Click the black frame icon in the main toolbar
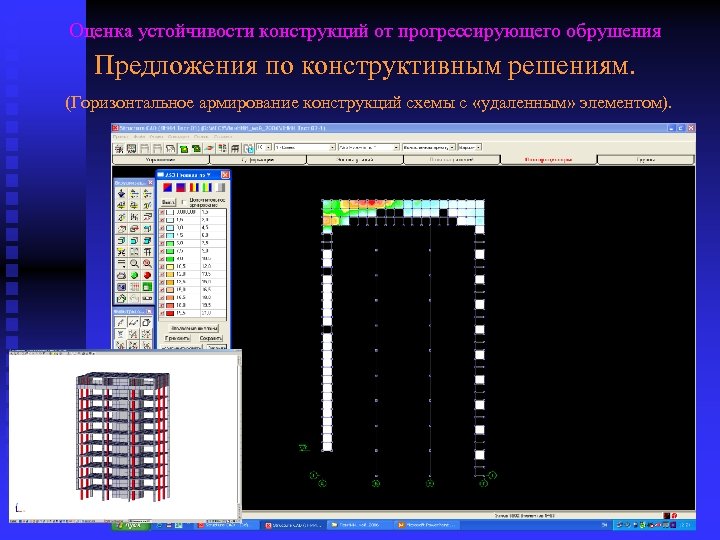The width and height of the screenshot is (720, 540). click(235, 148)
